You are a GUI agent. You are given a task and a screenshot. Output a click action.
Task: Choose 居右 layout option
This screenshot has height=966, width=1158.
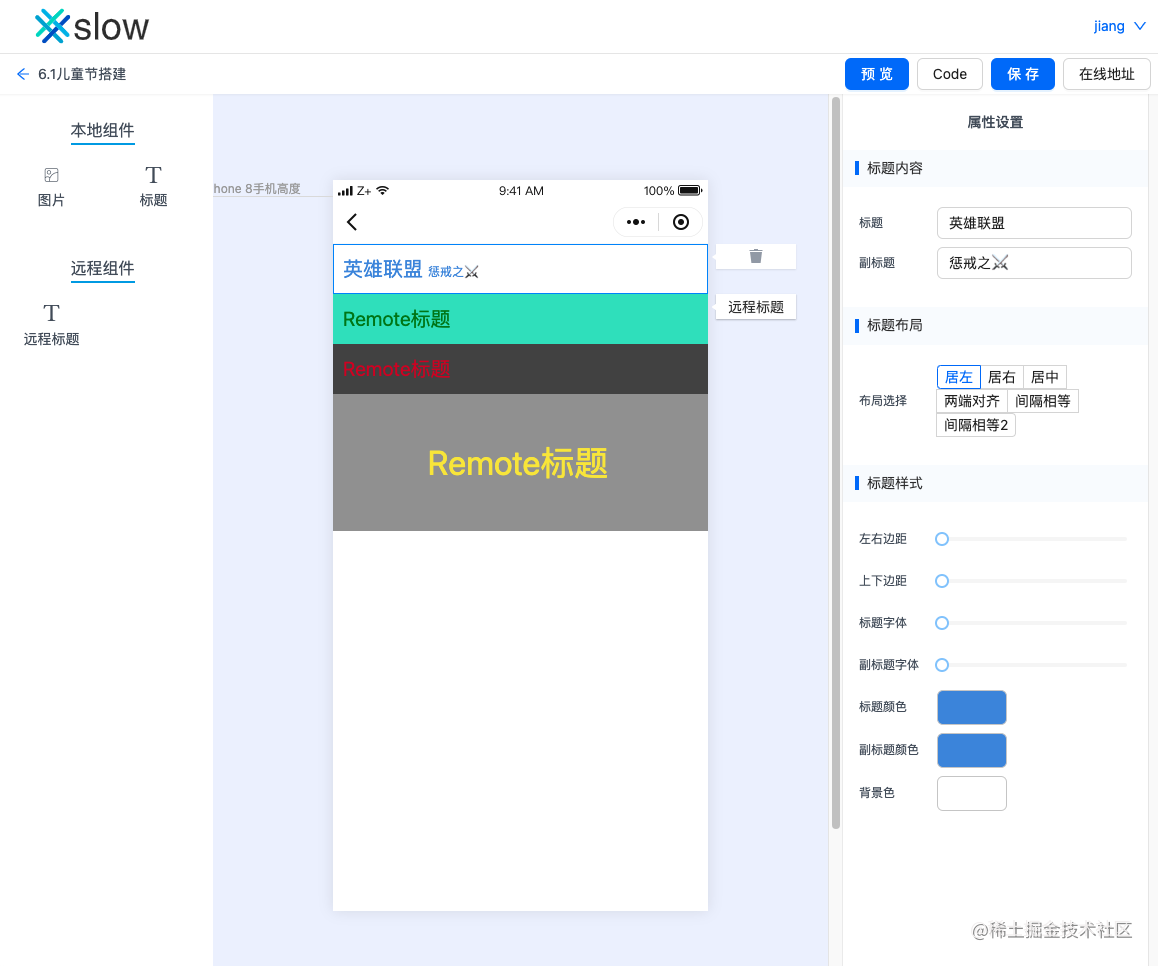1001,377
